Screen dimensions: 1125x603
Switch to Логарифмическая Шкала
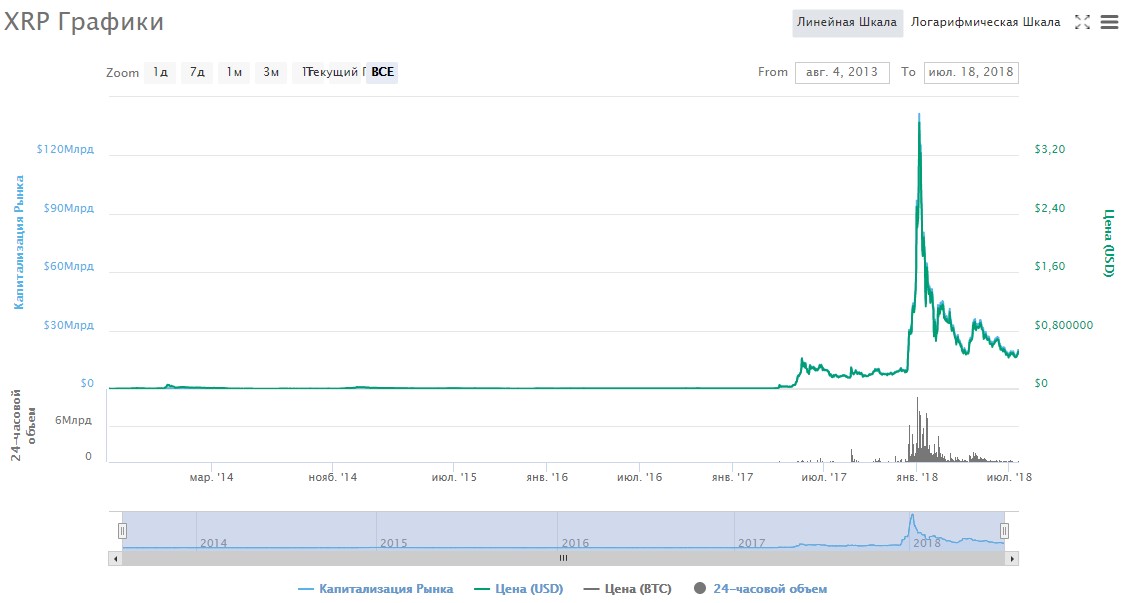point(985,22)
